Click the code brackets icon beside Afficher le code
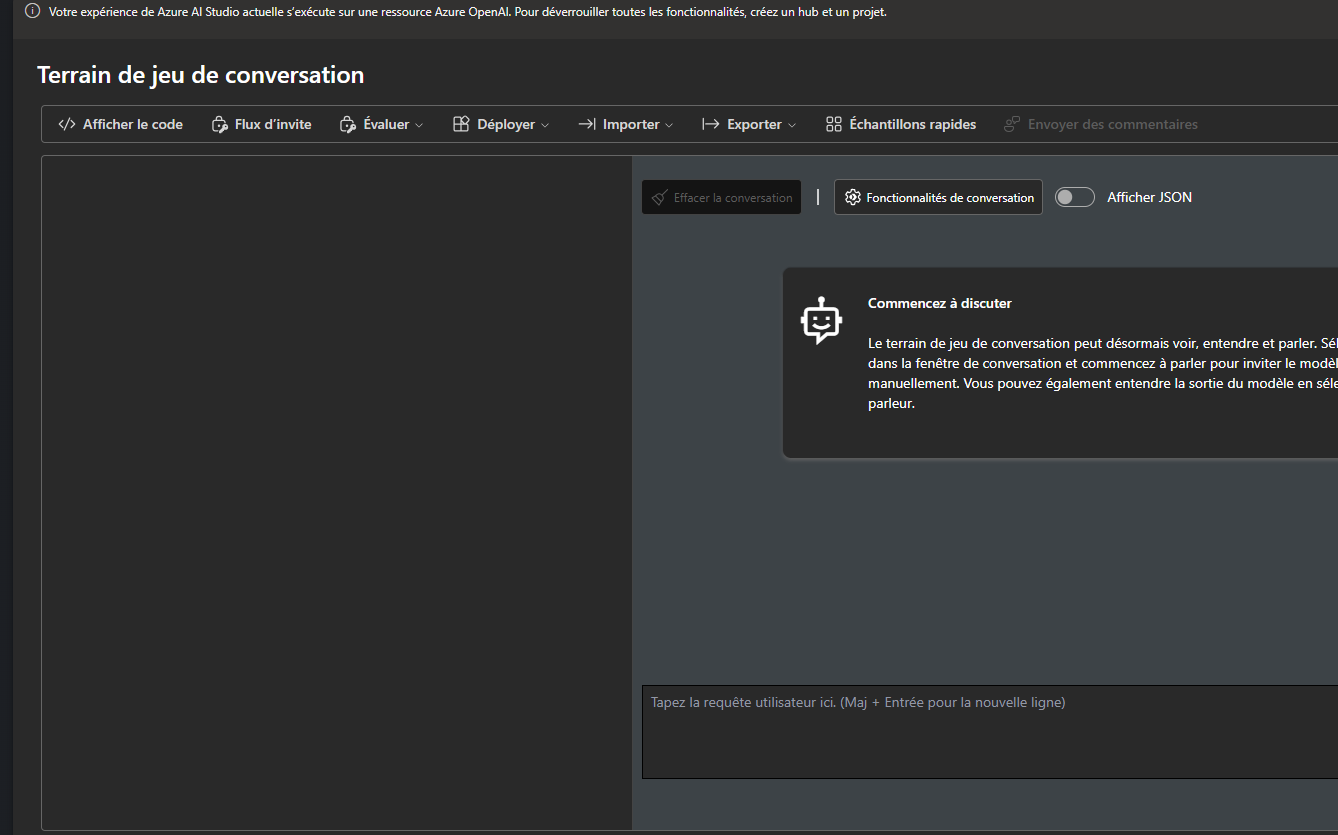Screen dimensions: 1338x835 click(x=67, y=124)
